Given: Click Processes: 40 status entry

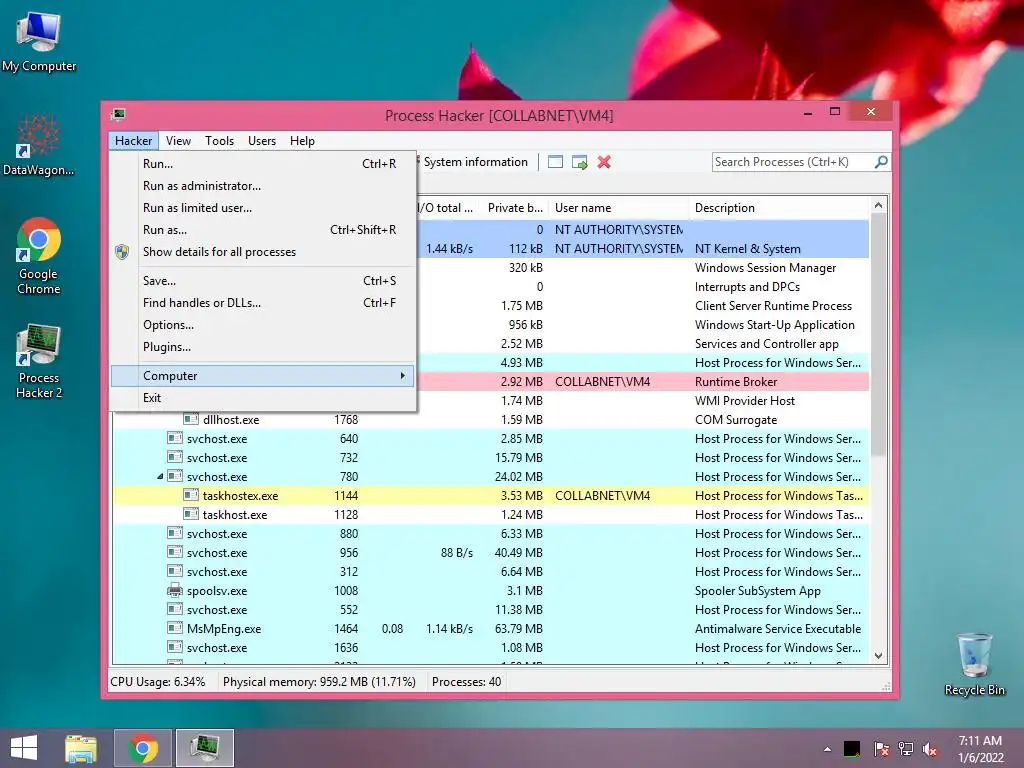Looking at the screenshot, I should point(466,682).
